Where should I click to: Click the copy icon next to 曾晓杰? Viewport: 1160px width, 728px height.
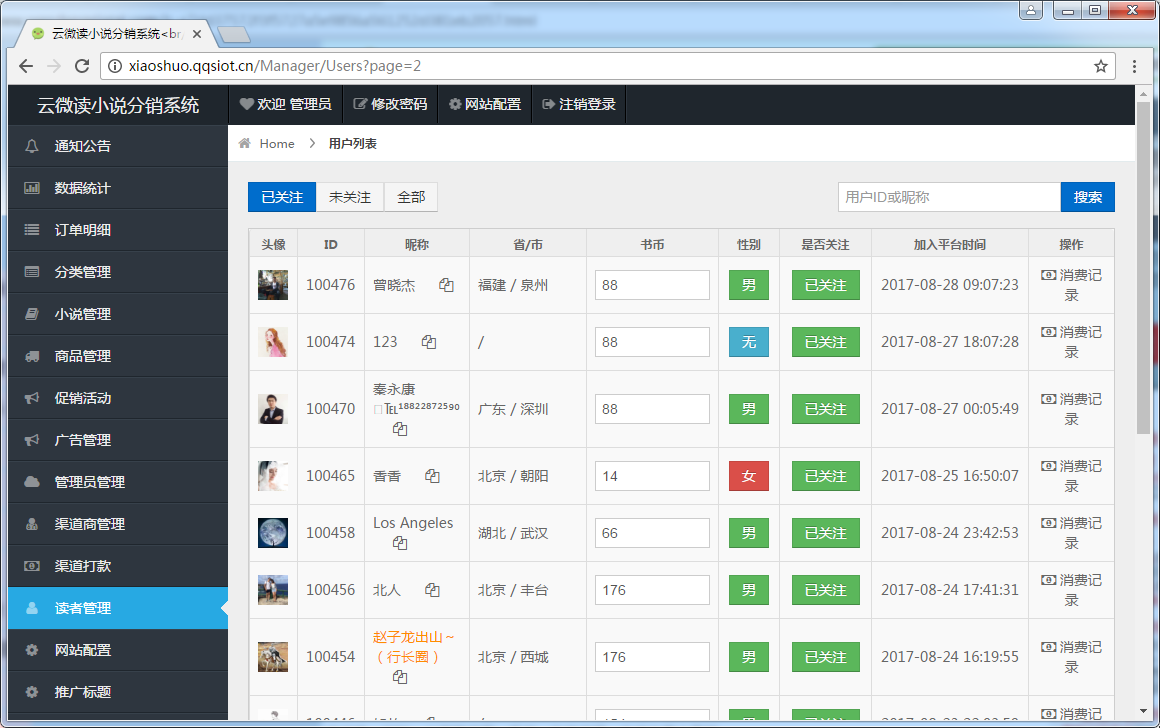coord(446,285)
